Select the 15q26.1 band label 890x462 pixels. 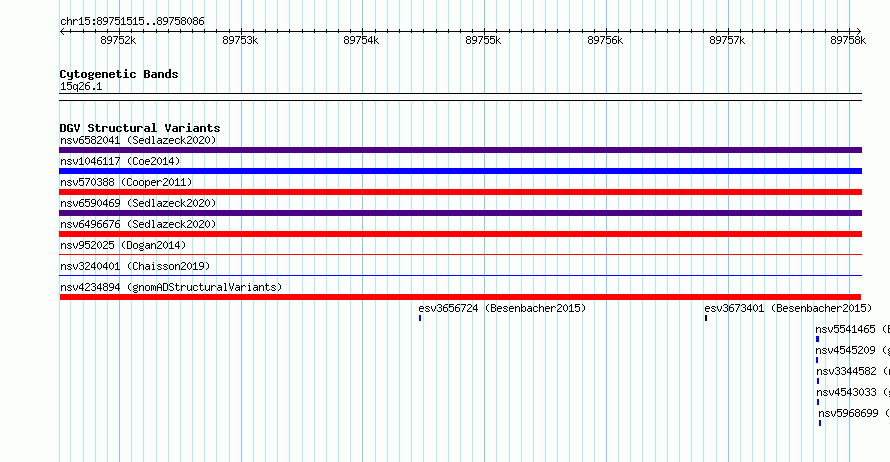pos(81,86)
